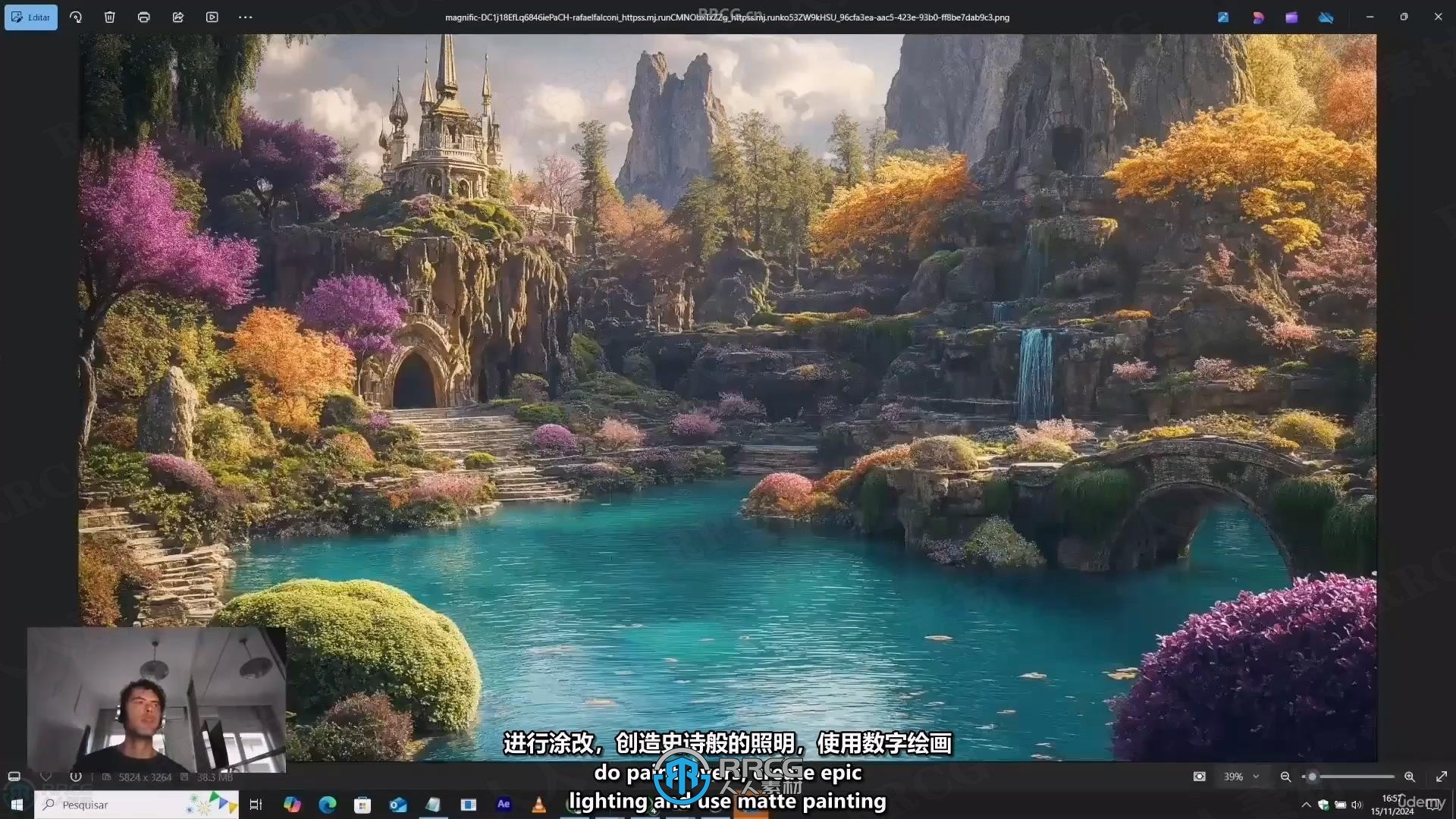Launch Copilot from the taskbar
This screenshot has height=819, width=1456.
tap(292, 805)
